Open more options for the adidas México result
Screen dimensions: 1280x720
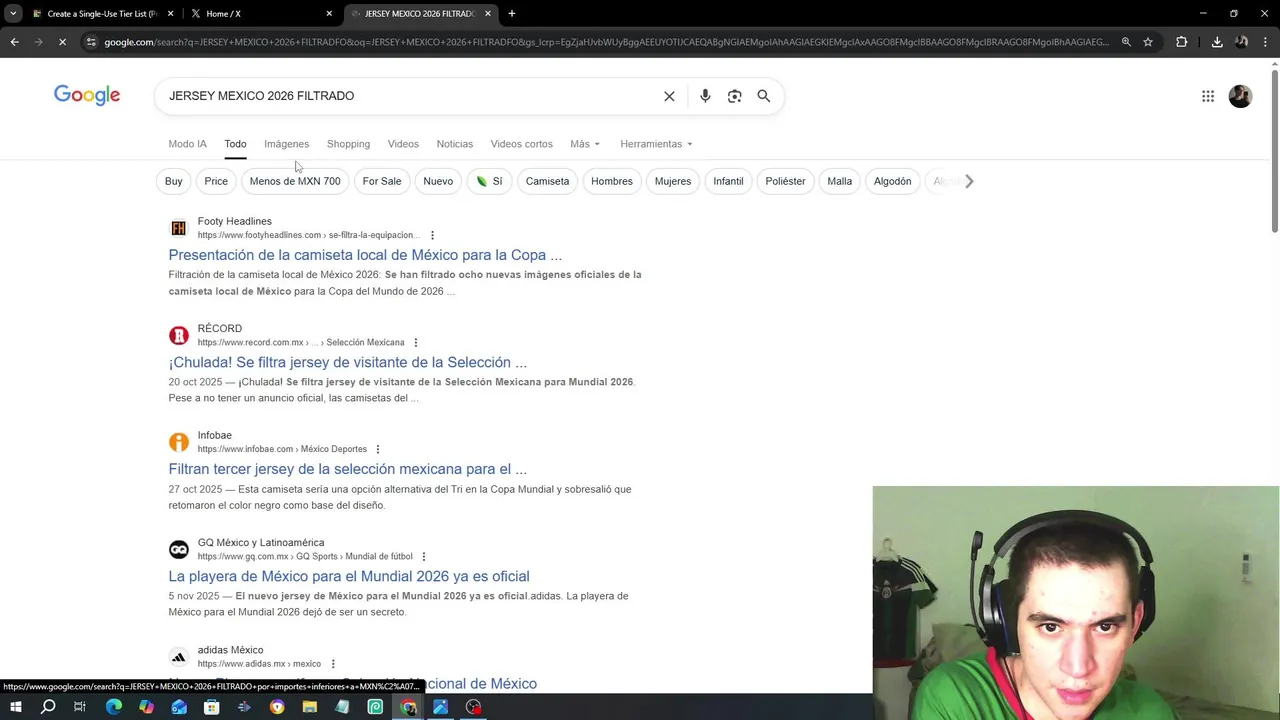pos(333,664)
